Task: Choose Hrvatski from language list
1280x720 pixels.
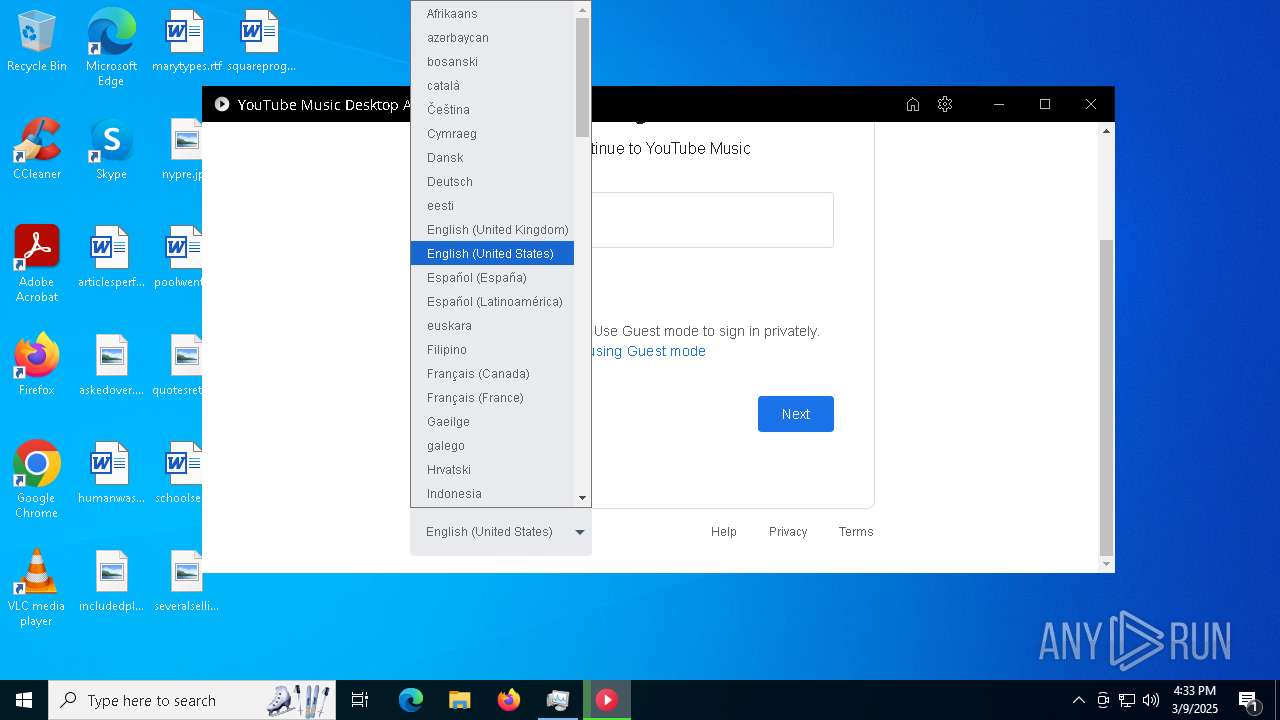Action: 492,470
